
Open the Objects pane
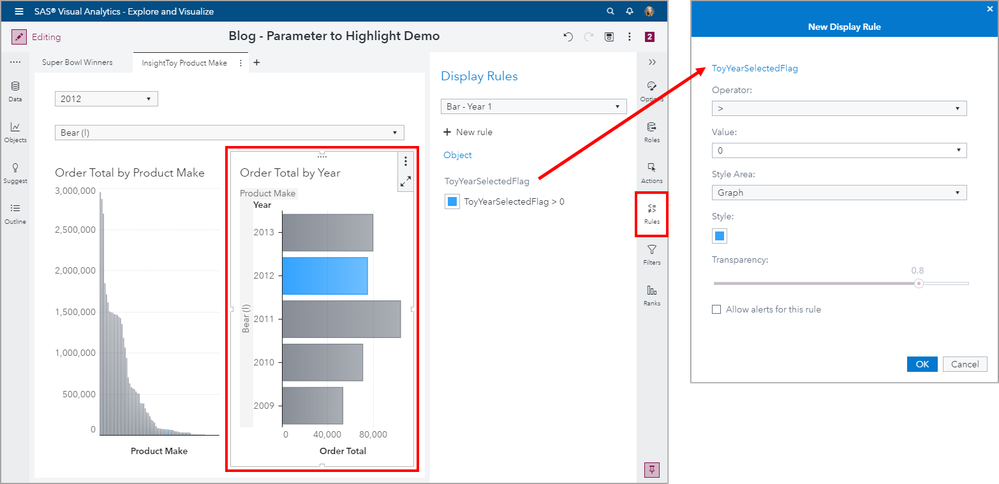[x=15, y=132]
